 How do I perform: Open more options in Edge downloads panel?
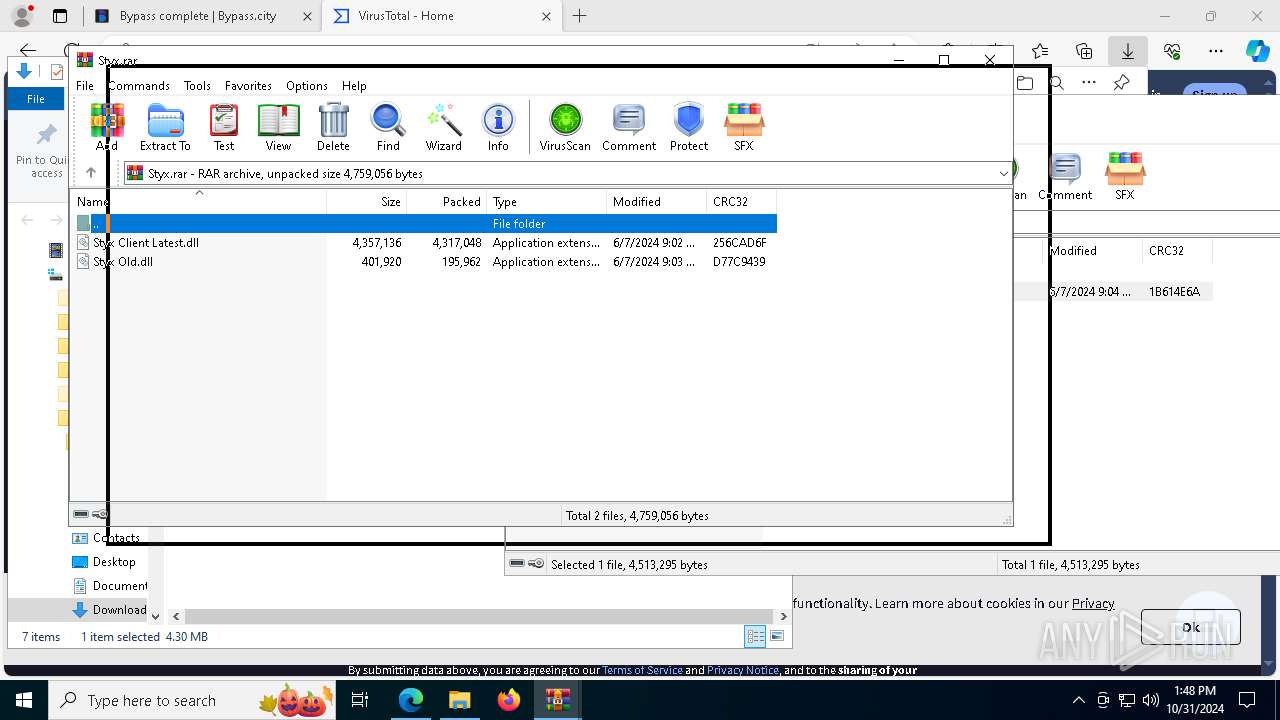(1089, 83)
